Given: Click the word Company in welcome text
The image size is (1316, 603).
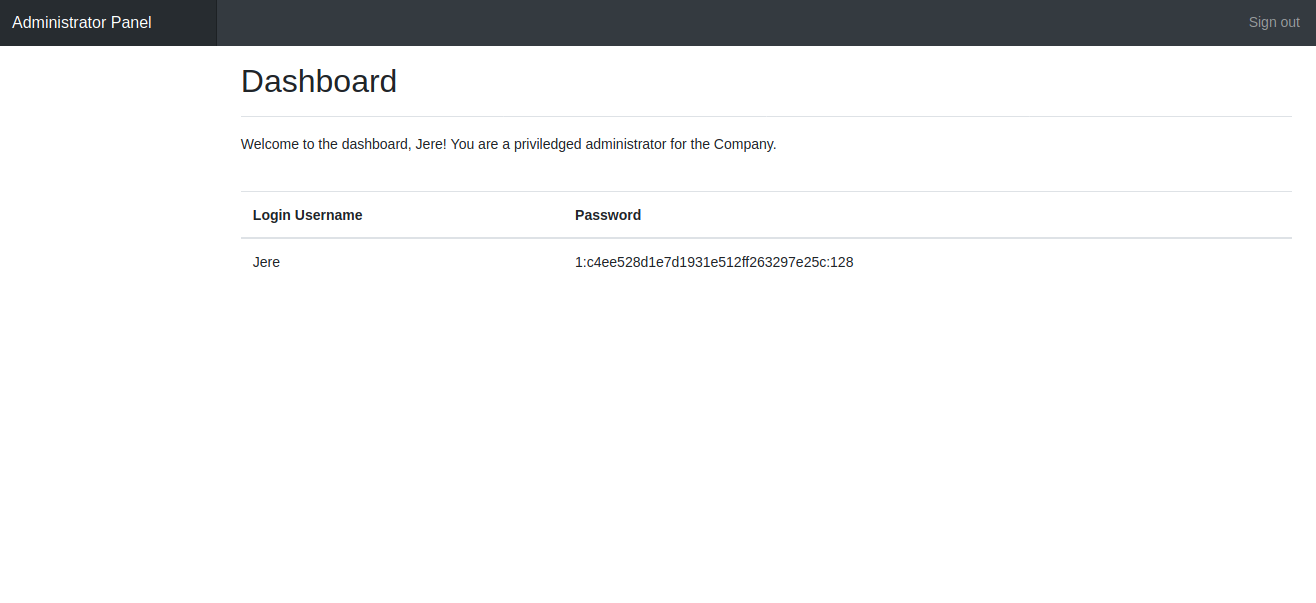Looking at the screenshot, I should click(743, 144).
